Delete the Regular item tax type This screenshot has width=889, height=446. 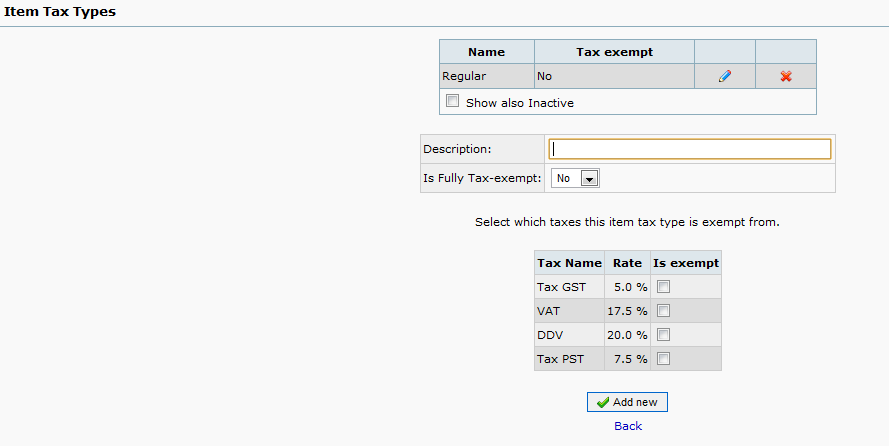click(786, 76)
